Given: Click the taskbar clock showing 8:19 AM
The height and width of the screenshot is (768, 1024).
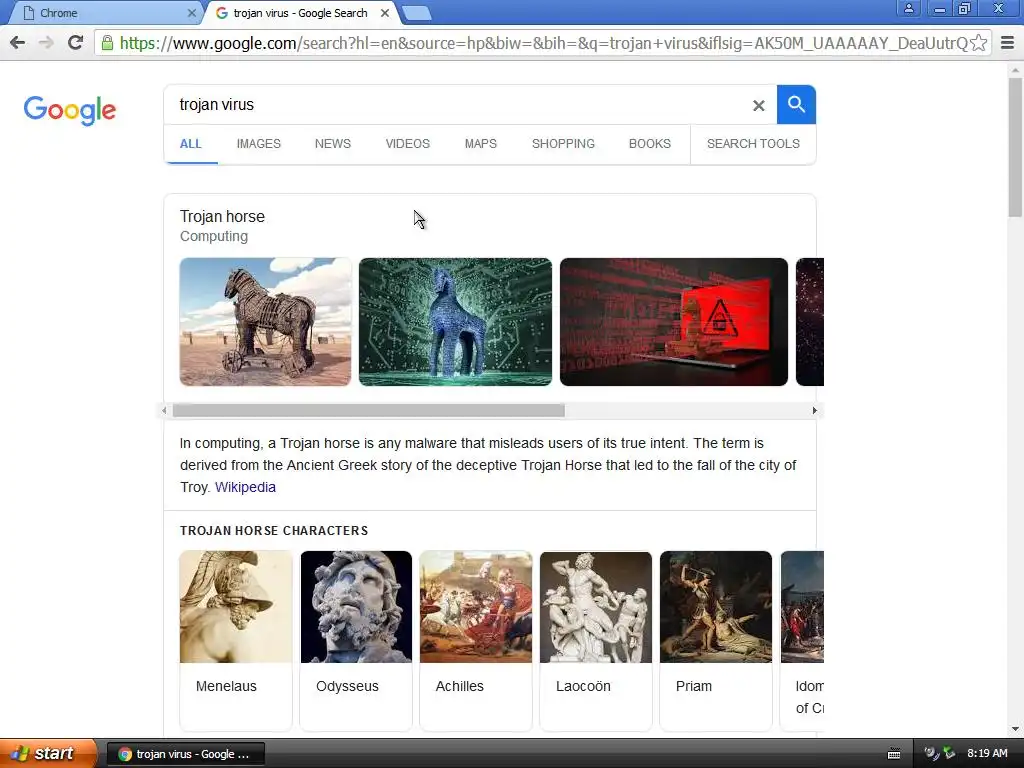Looking at the screenshot, I should (987, 753).
